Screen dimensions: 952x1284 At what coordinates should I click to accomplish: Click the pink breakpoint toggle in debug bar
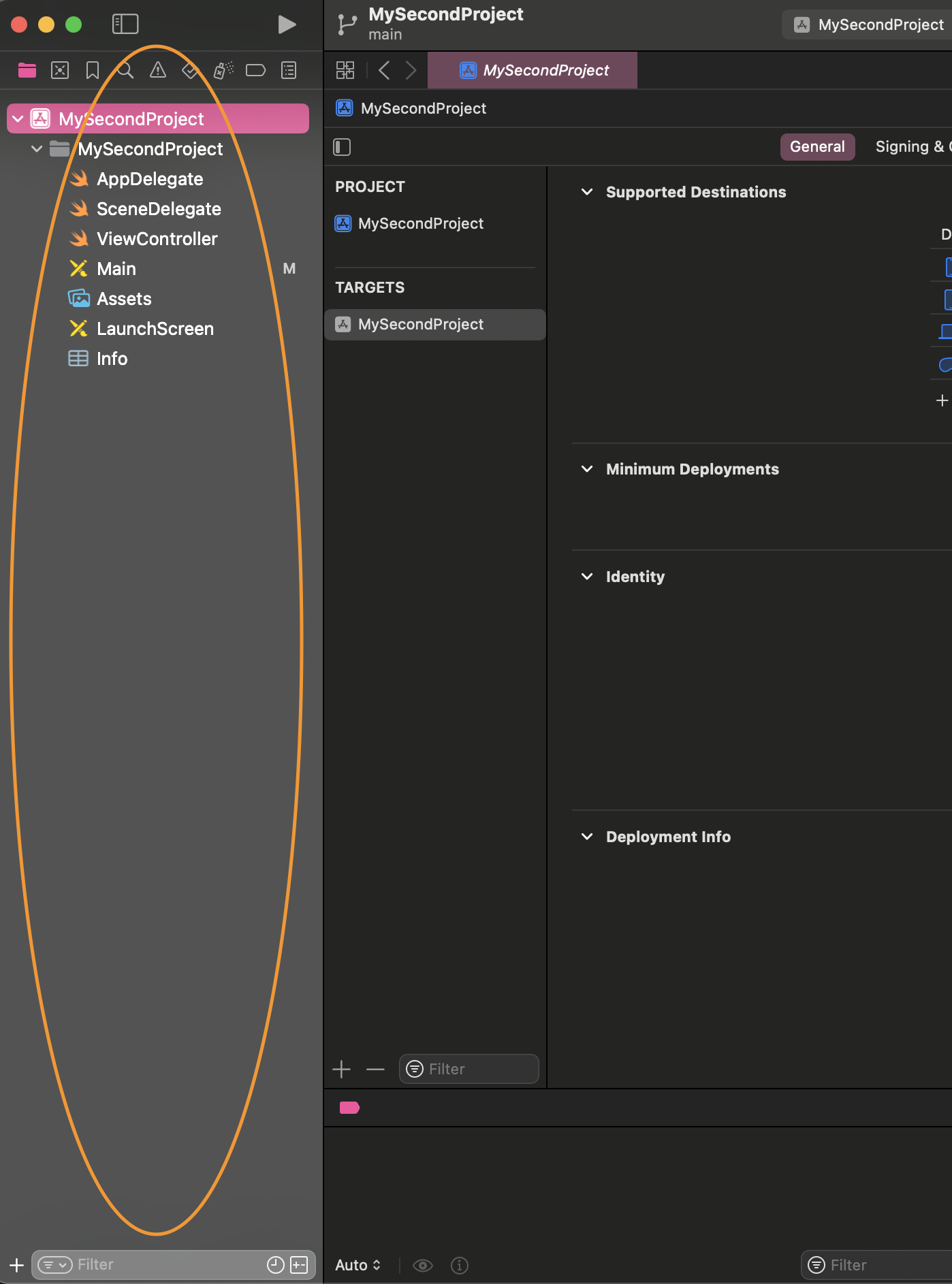(349, 1108)
